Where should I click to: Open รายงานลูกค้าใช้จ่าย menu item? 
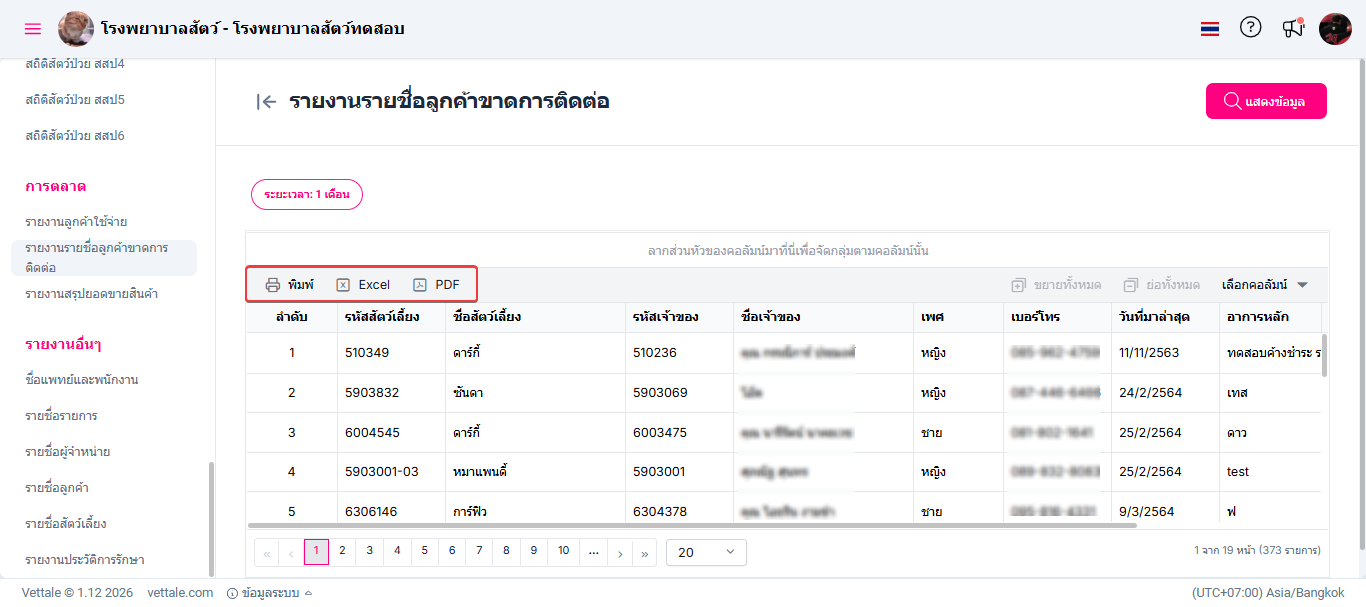click(x=76, y=222)
